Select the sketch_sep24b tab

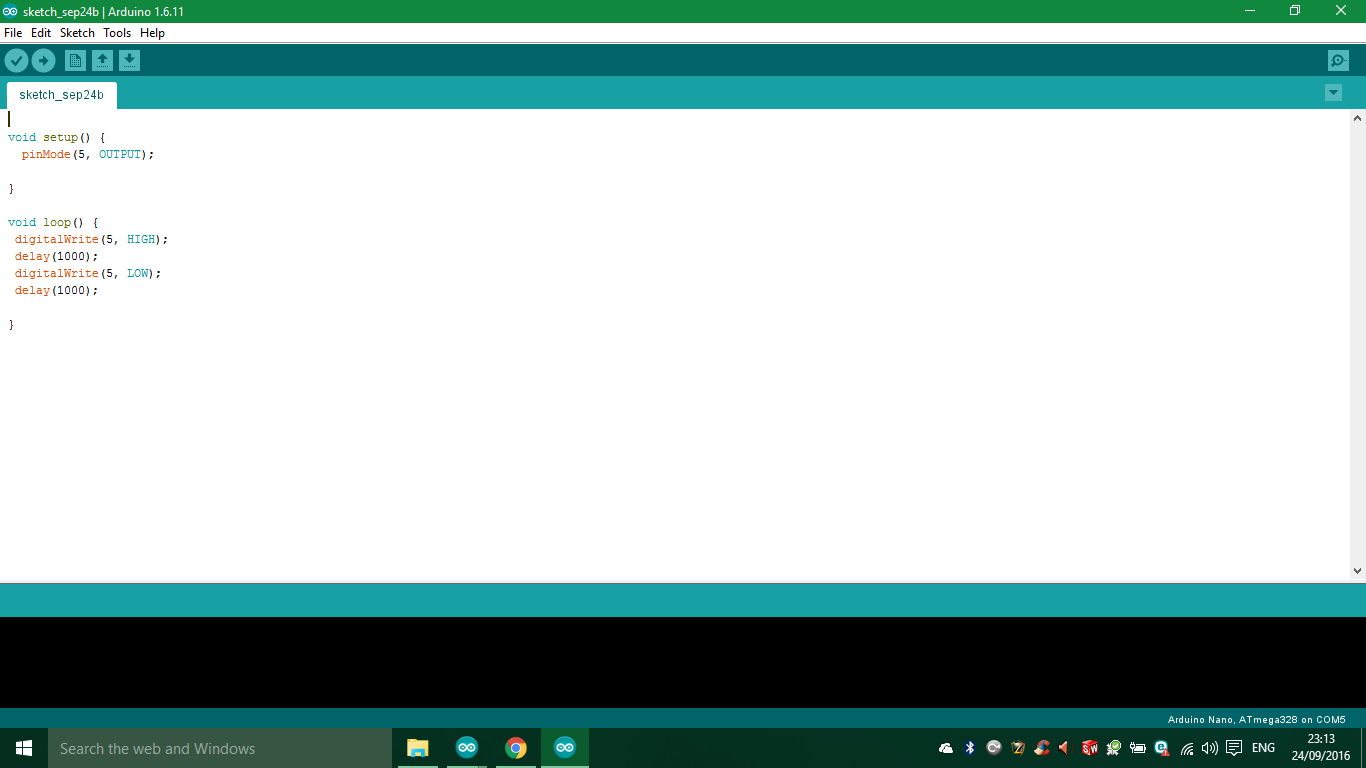[61, 95]
